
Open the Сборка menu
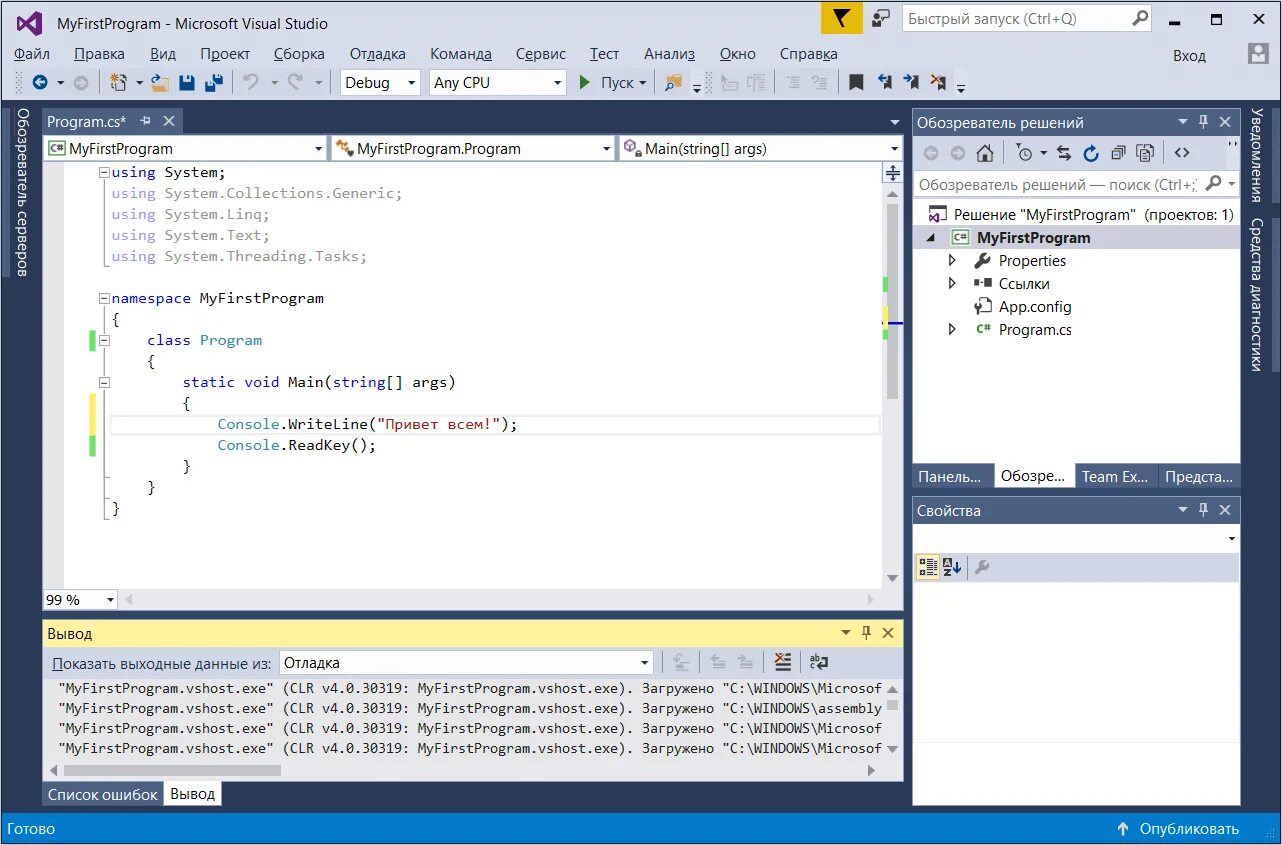299,54
